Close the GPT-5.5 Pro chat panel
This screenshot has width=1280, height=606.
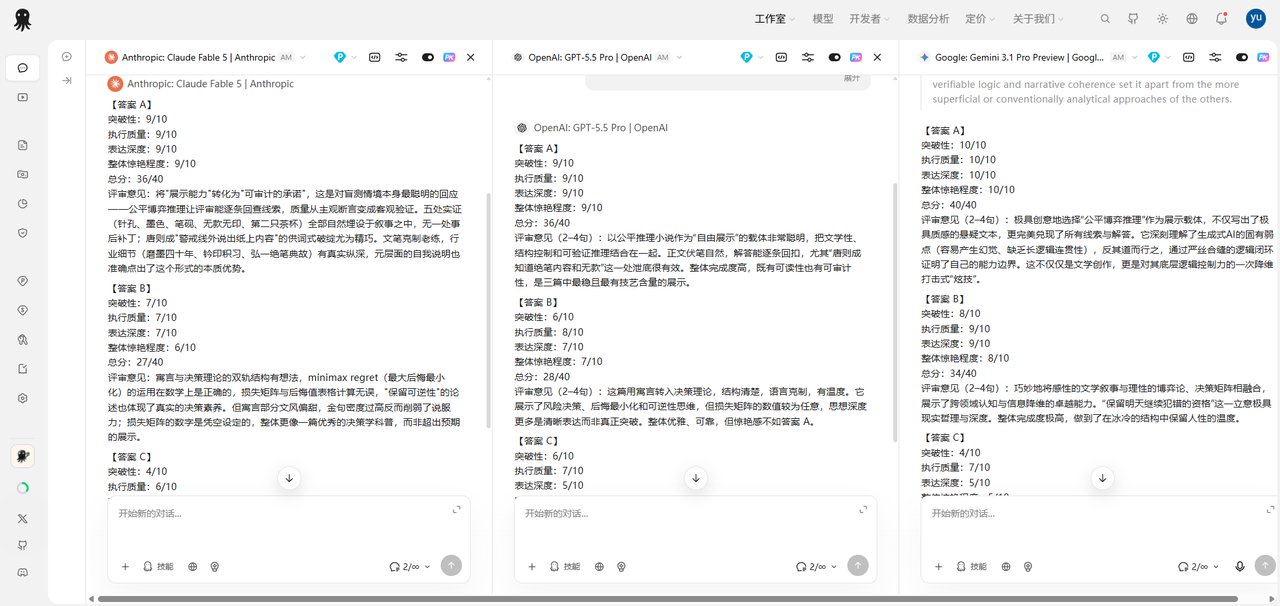[x=878, y=58]
